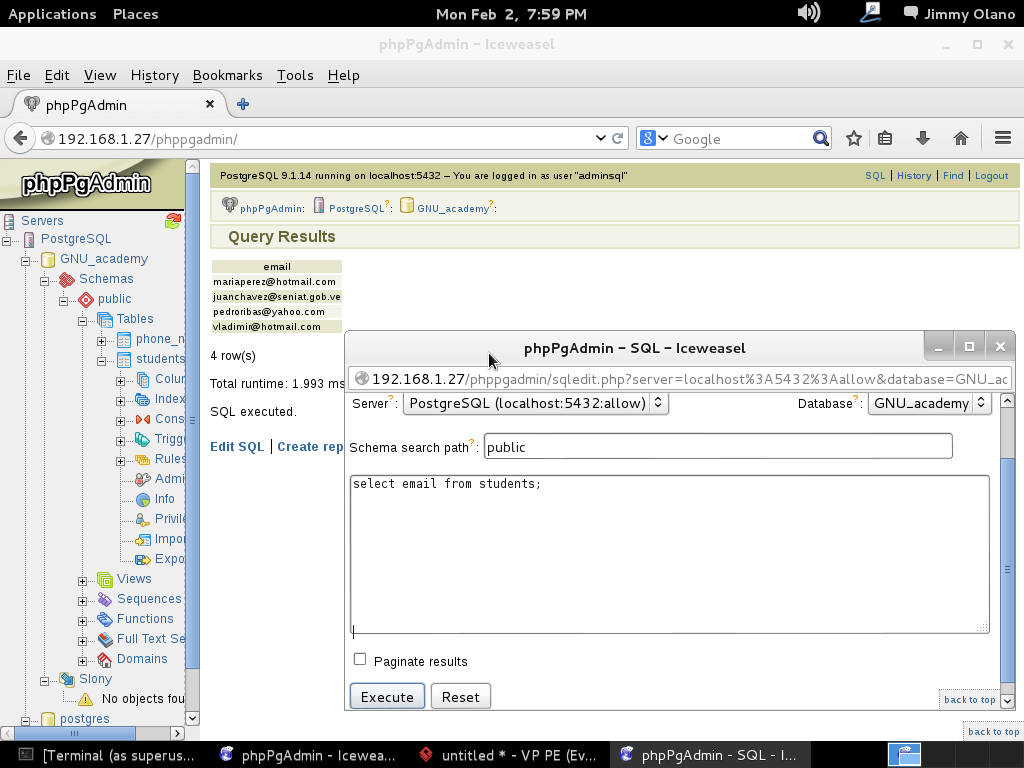Open the Server dropdown selector
Viewport: 1024px width, 768px height.
[535, 403]
